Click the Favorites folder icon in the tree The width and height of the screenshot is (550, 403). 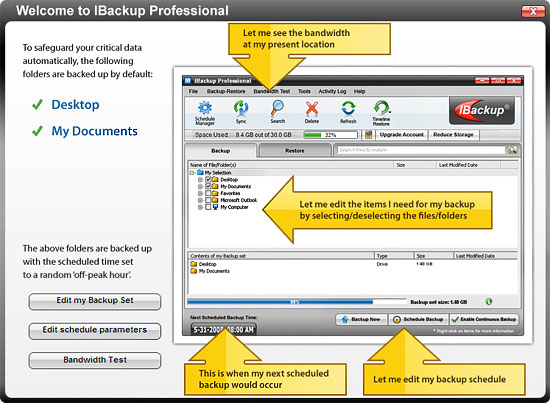215,193
